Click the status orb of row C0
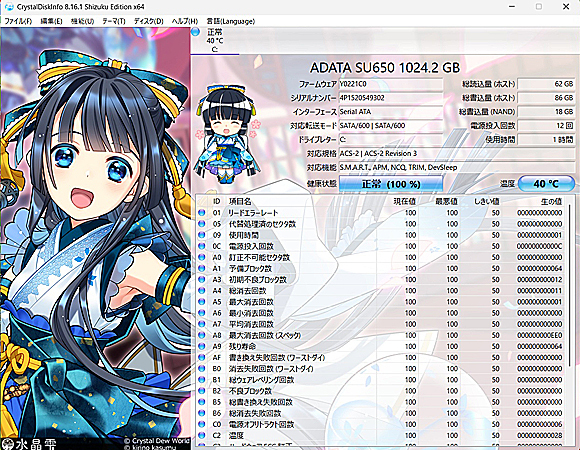 point(202,424)
